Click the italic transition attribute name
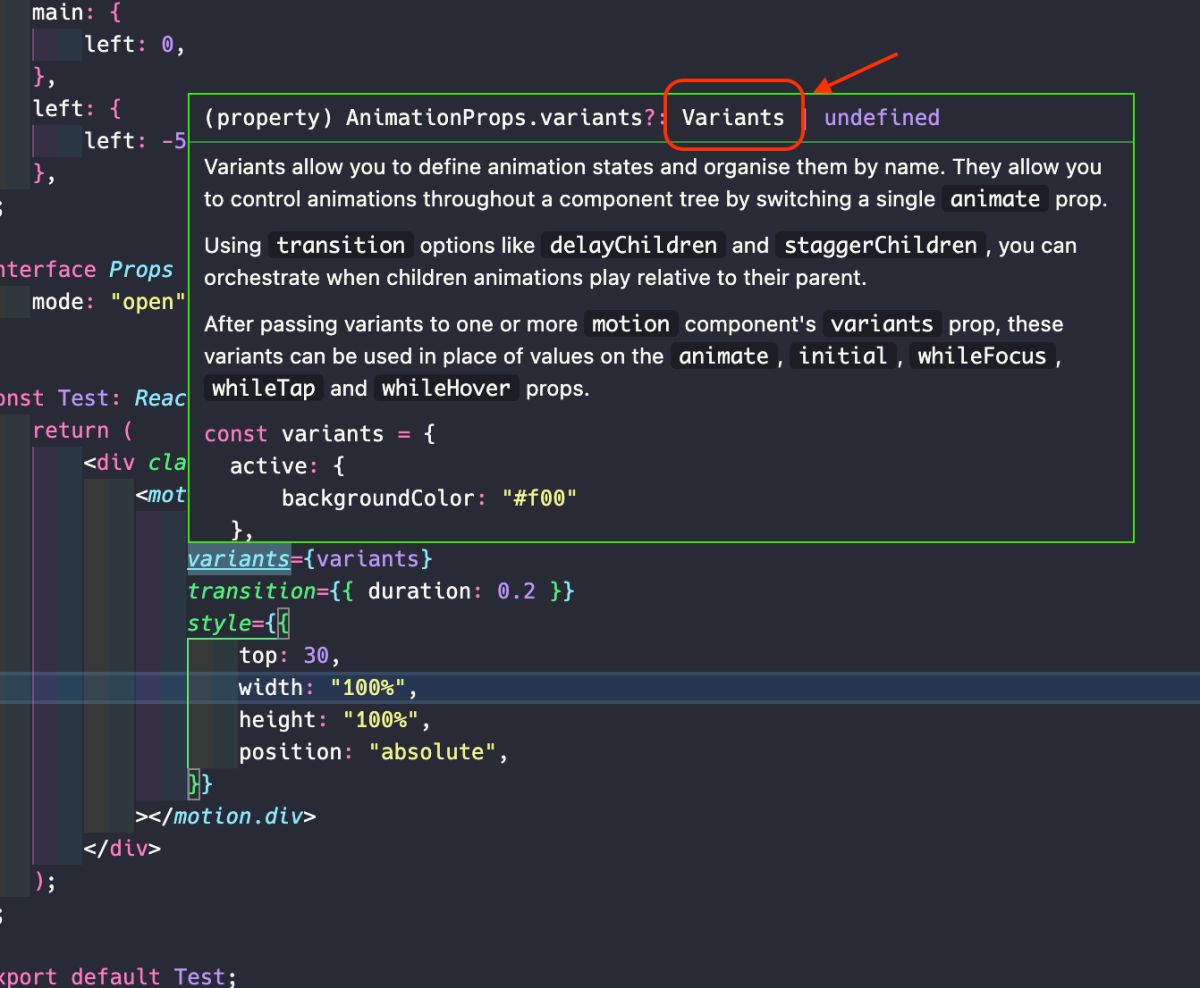 tap(252, 591)
